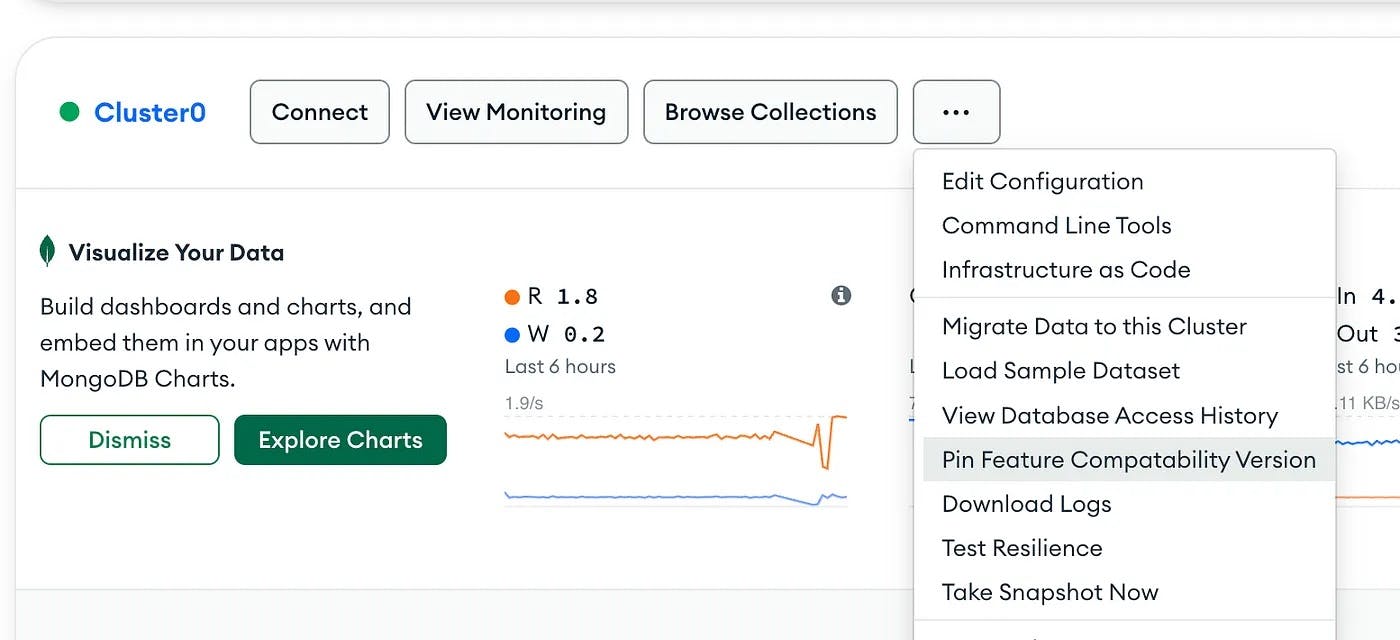Click the blue W legend dot
Viewport: 1400px width, 640px height.
click(x=512, y=335)
